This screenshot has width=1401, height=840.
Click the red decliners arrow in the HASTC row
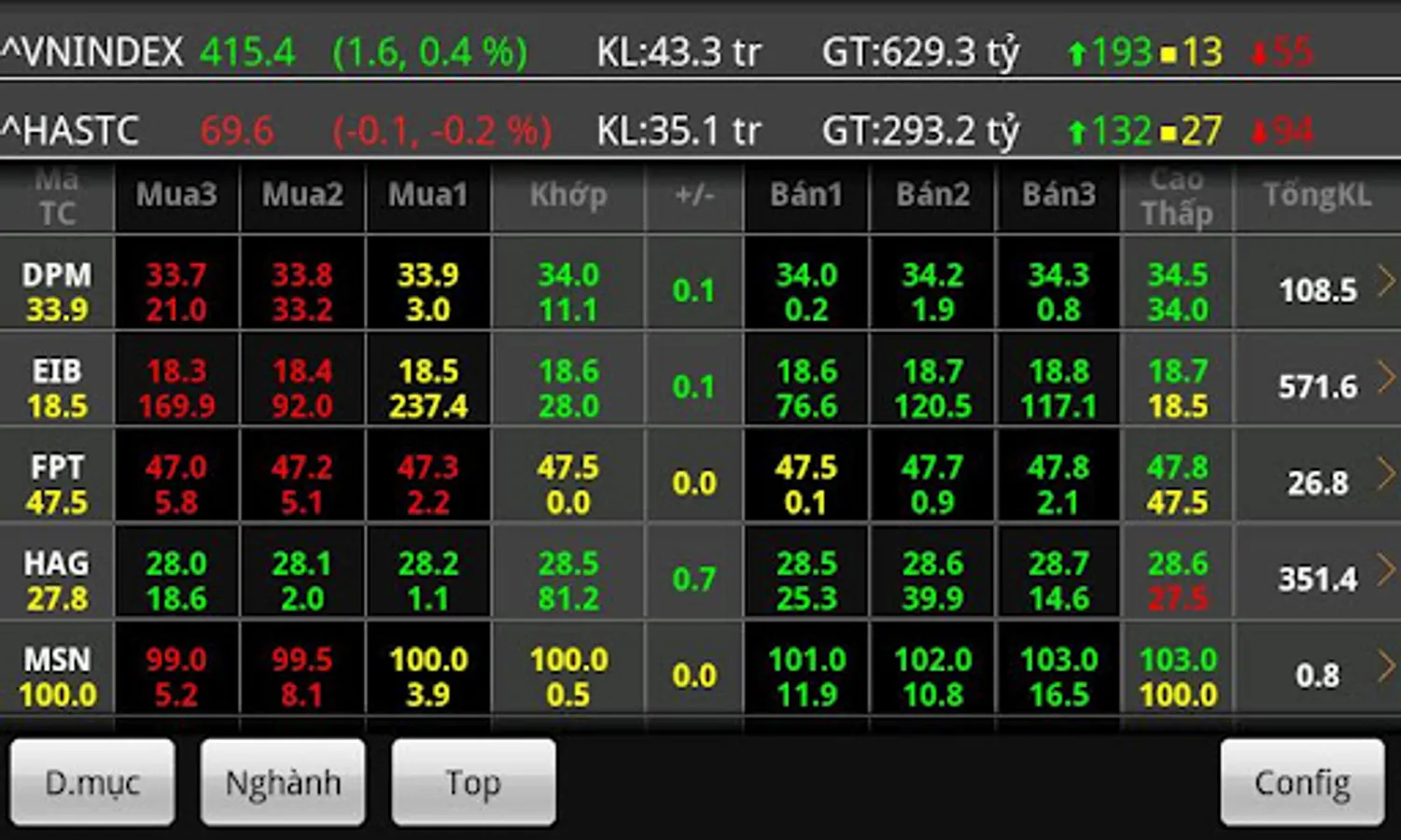[1259, 133]
